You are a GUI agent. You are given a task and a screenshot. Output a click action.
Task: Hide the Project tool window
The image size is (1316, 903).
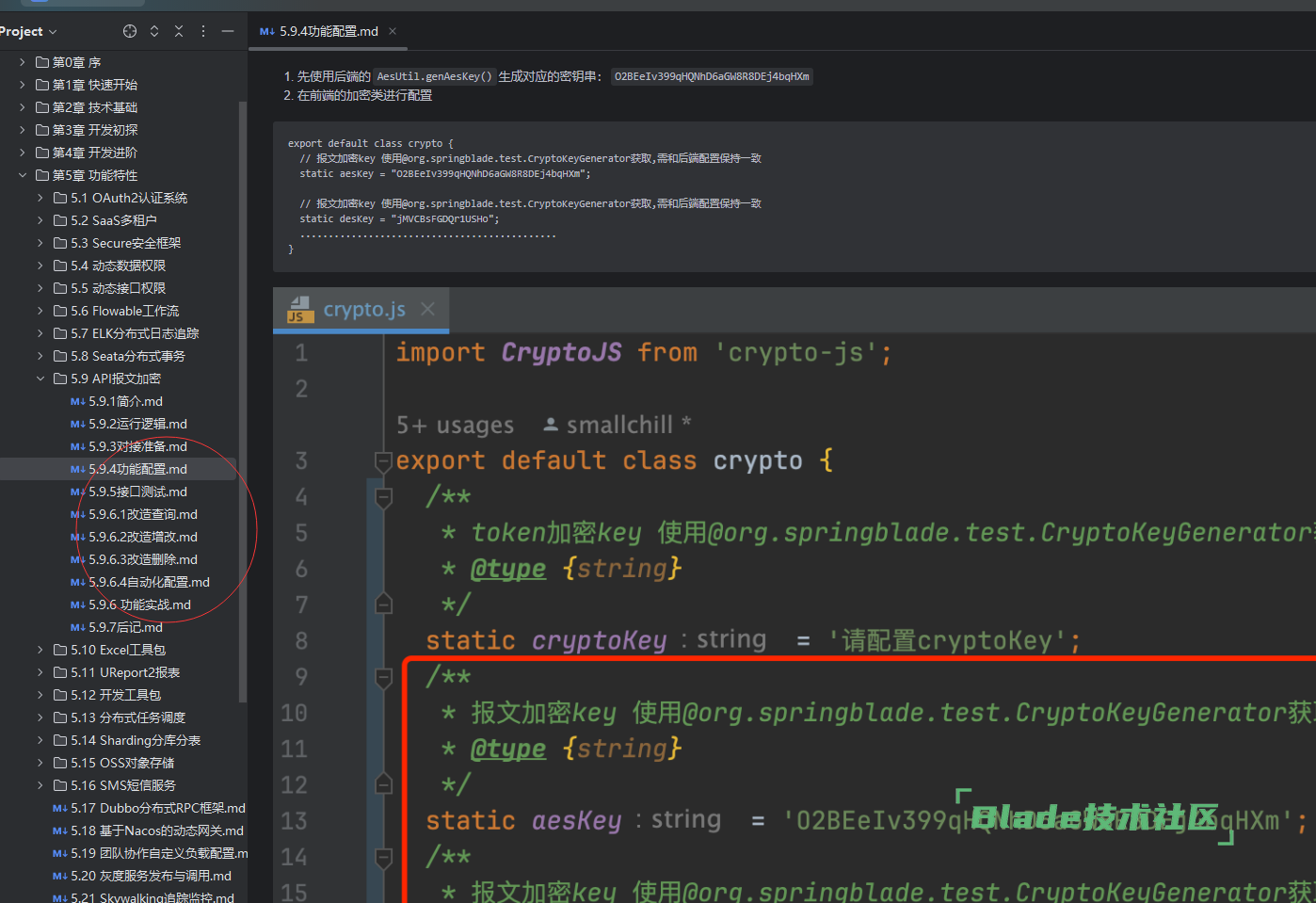pyautogui.click(x=228, y=31)
